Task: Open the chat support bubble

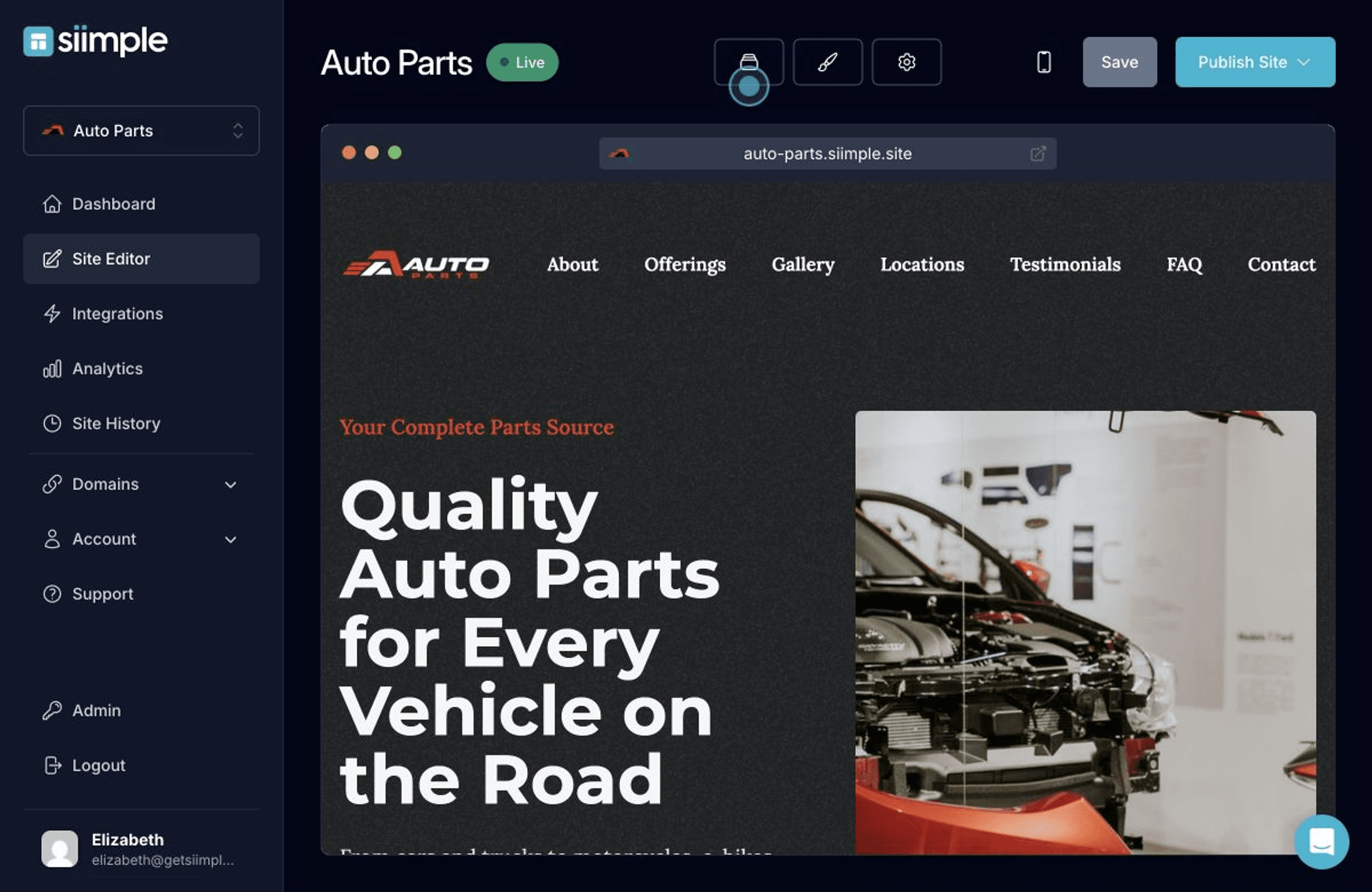Action: 1321,841
